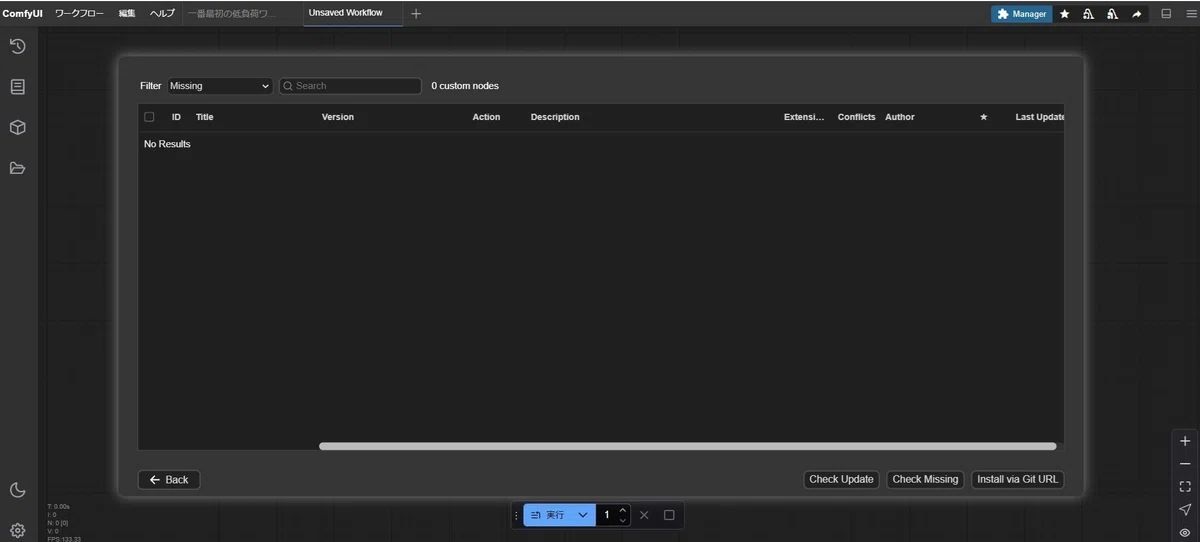Click the Check Update button
Image resolution: width=1200 pixels, height=542 pixels.
click(841, 479)
